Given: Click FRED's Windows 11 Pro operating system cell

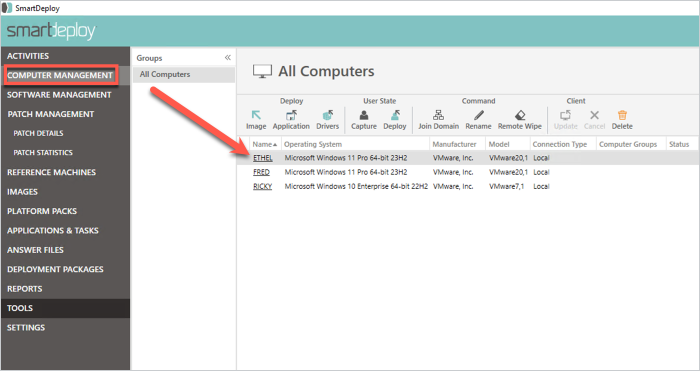Looking at the screenshot, I should (346, 172).
